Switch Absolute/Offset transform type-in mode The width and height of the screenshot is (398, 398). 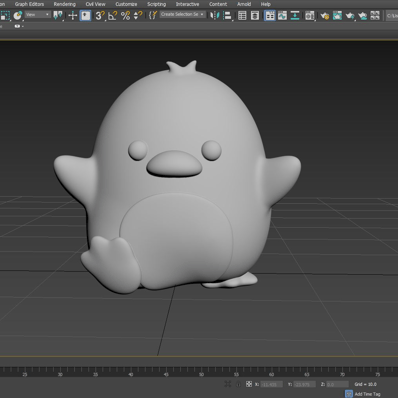(249, 384)
